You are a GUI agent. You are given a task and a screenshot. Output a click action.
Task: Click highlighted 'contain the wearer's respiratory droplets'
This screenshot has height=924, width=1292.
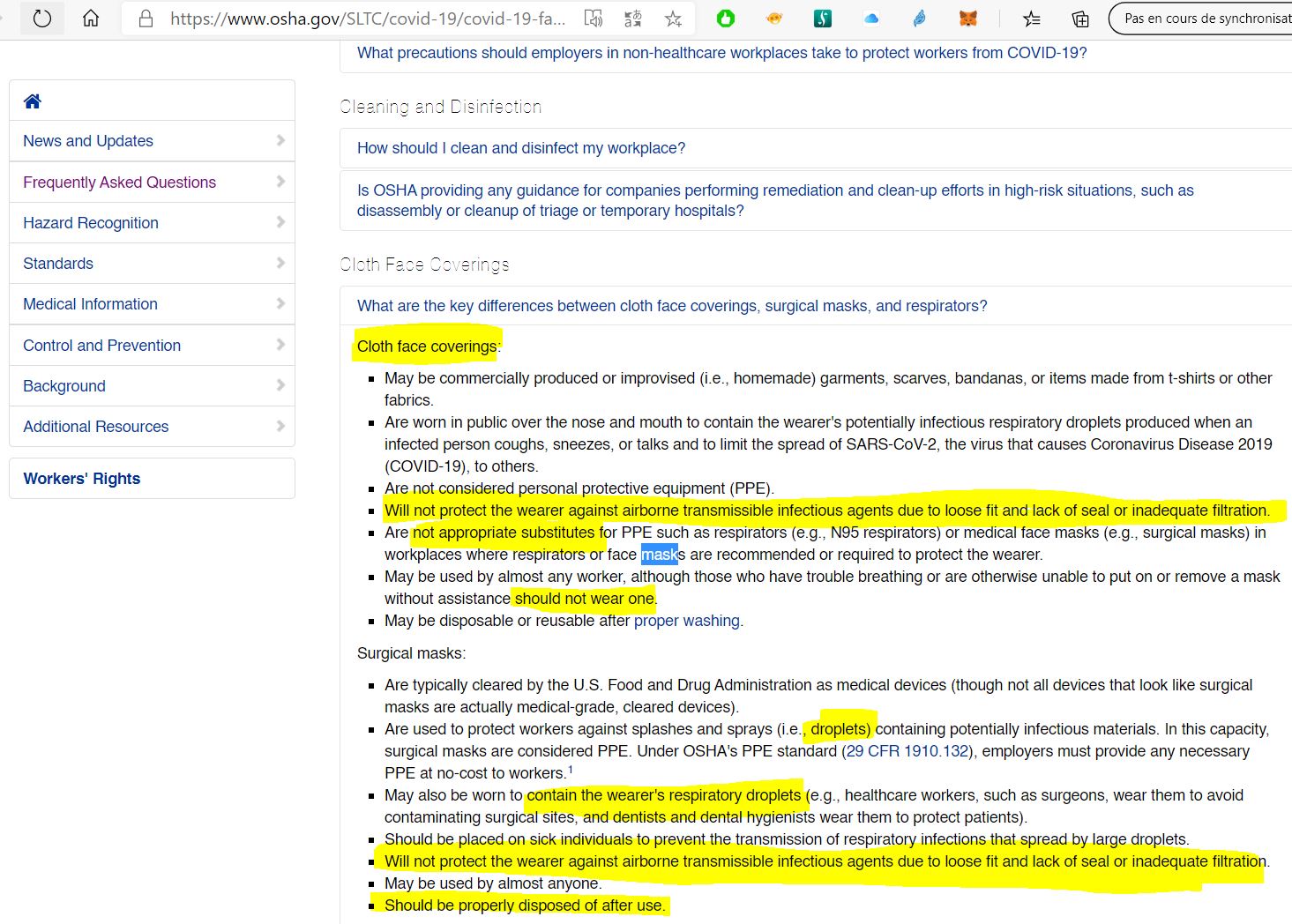pyautogui.click(x=664, y=795)
